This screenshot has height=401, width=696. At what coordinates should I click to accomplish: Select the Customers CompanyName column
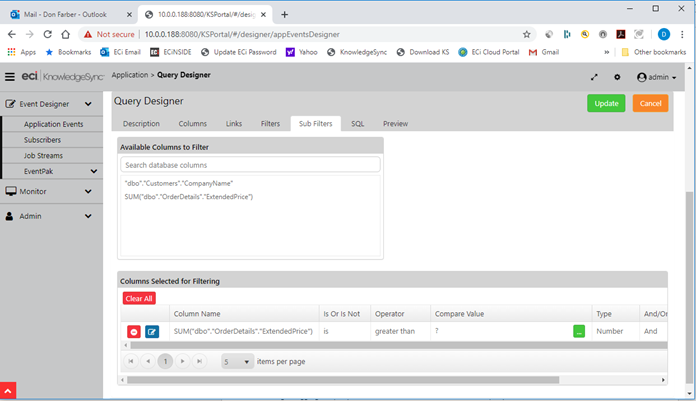point(178,183)
